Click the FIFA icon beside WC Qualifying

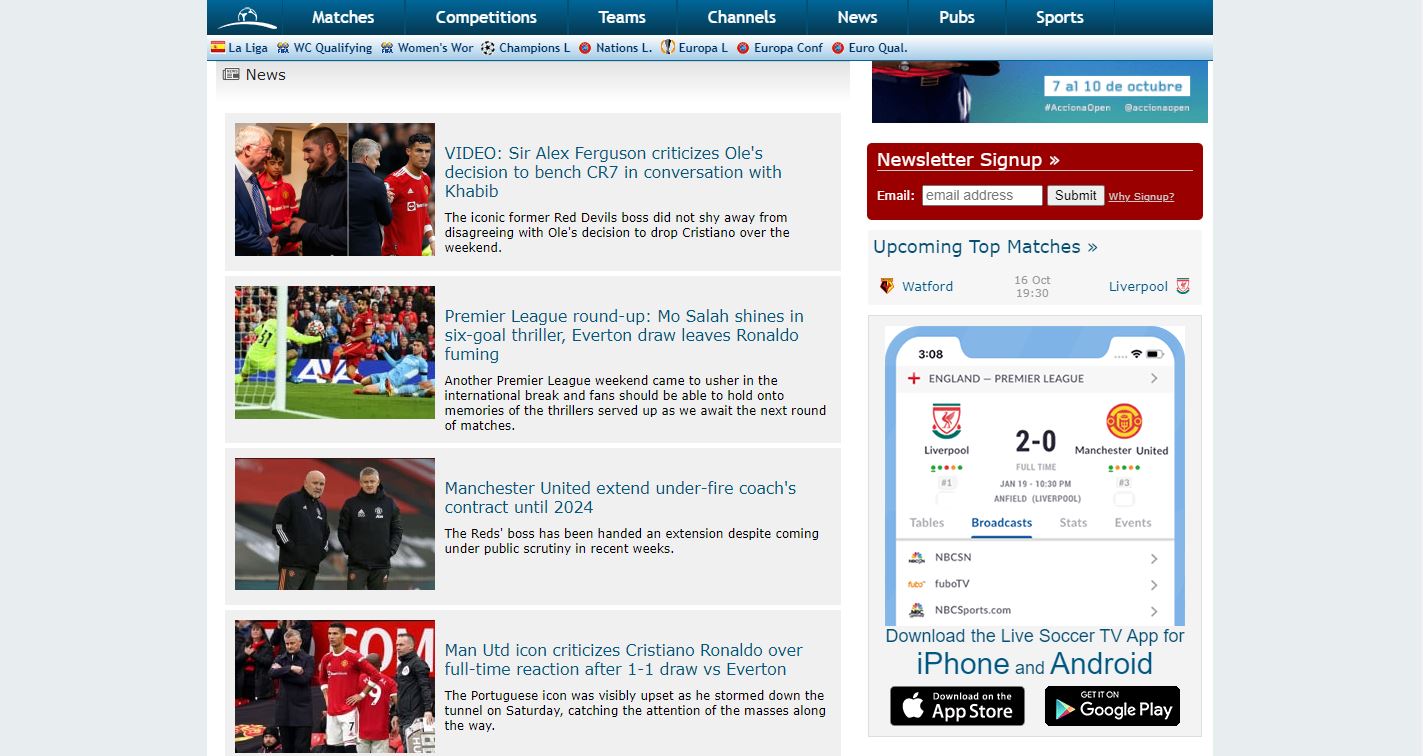coord(283,48)
